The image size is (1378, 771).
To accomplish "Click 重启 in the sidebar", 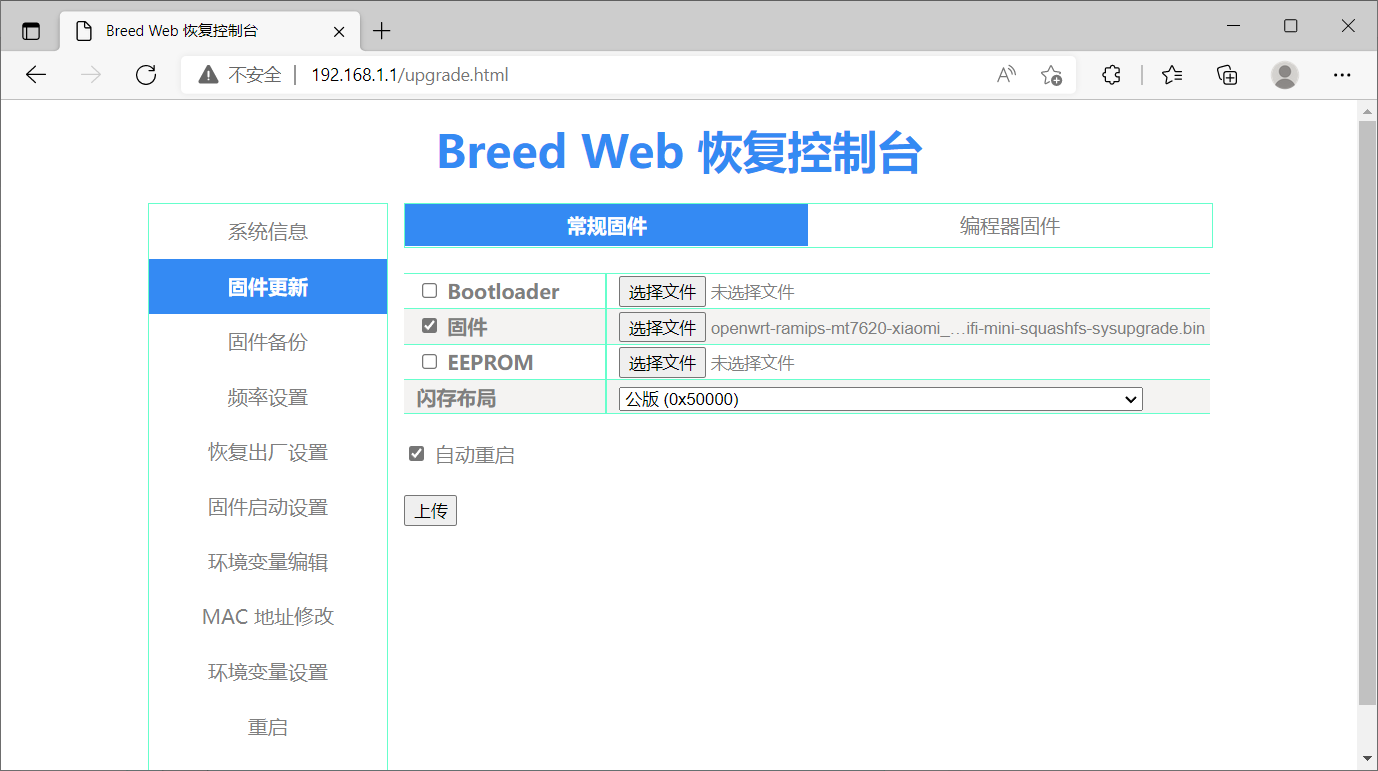I will tap(268, 727).
